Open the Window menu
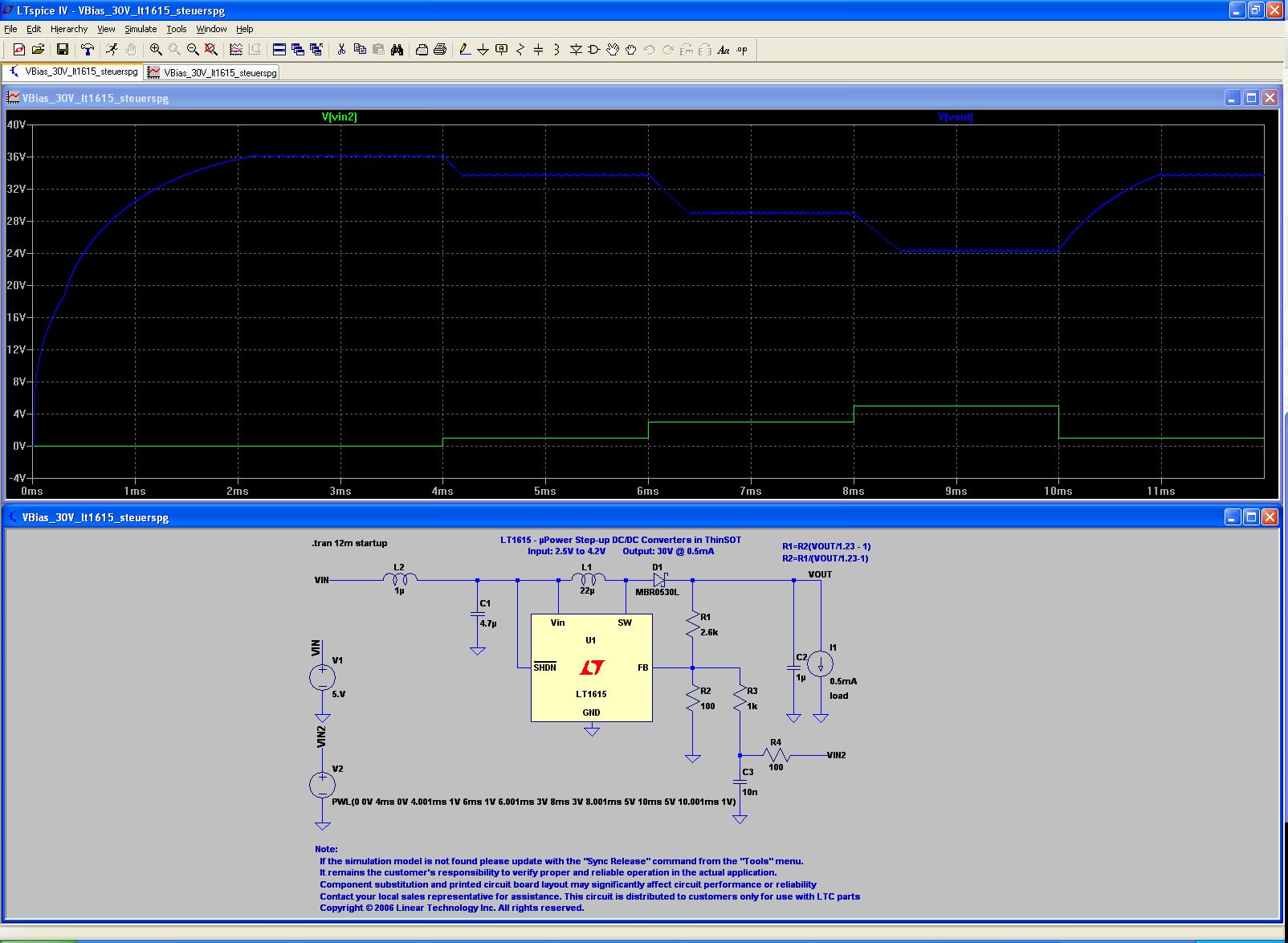Viewport: 1288px width, 943px height. (211, 29)
